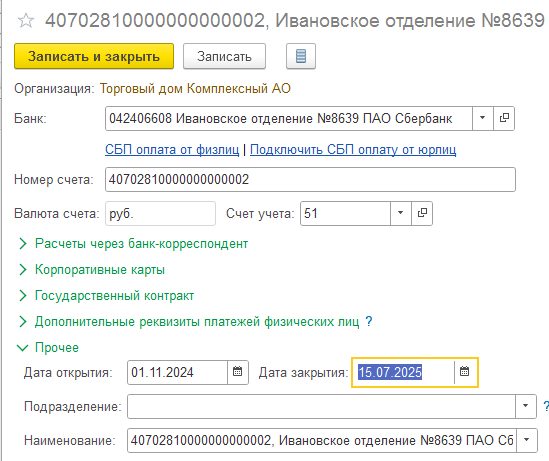Click Записать и закрыть button
Image resolution: width=549 pixels, height=461 pixels.
pyautogui.click(x=94, y=56)
